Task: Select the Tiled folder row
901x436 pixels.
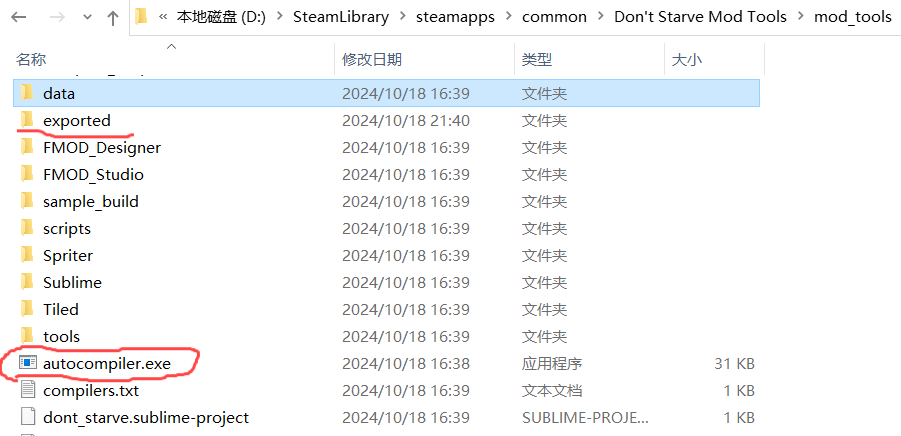Action: [x=61, y=309]
